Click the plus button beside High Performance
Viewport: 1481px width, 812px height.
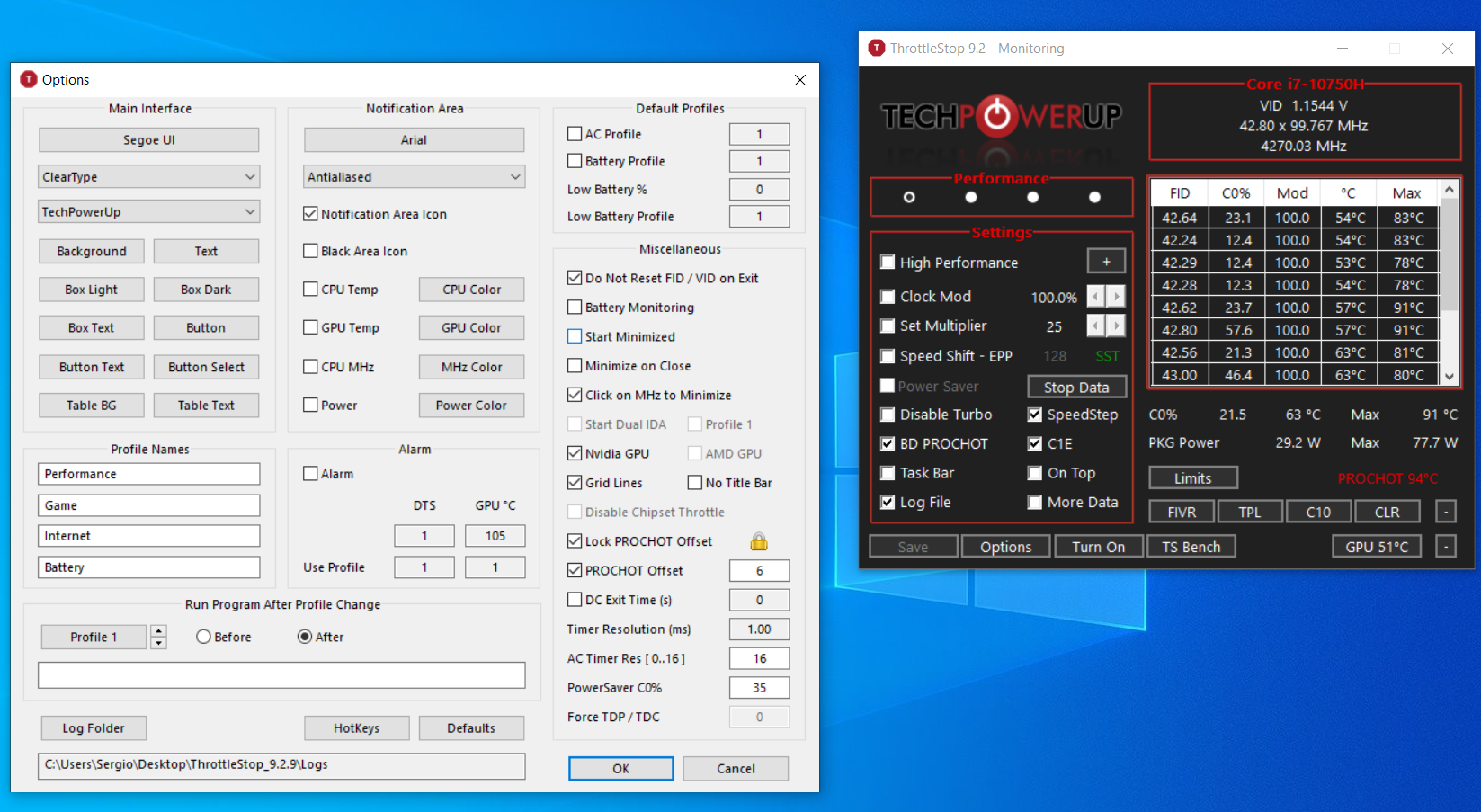pyautogui.click(x=1106, y=262)
